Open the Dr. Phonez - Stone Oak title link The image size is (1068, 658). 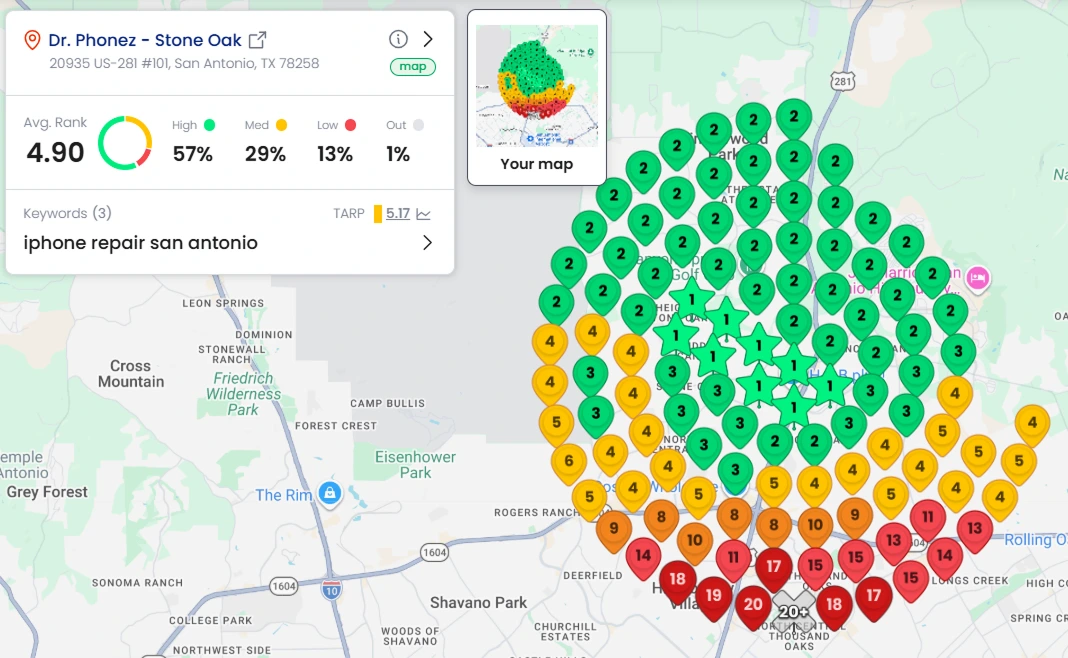[x=145, y=40]
